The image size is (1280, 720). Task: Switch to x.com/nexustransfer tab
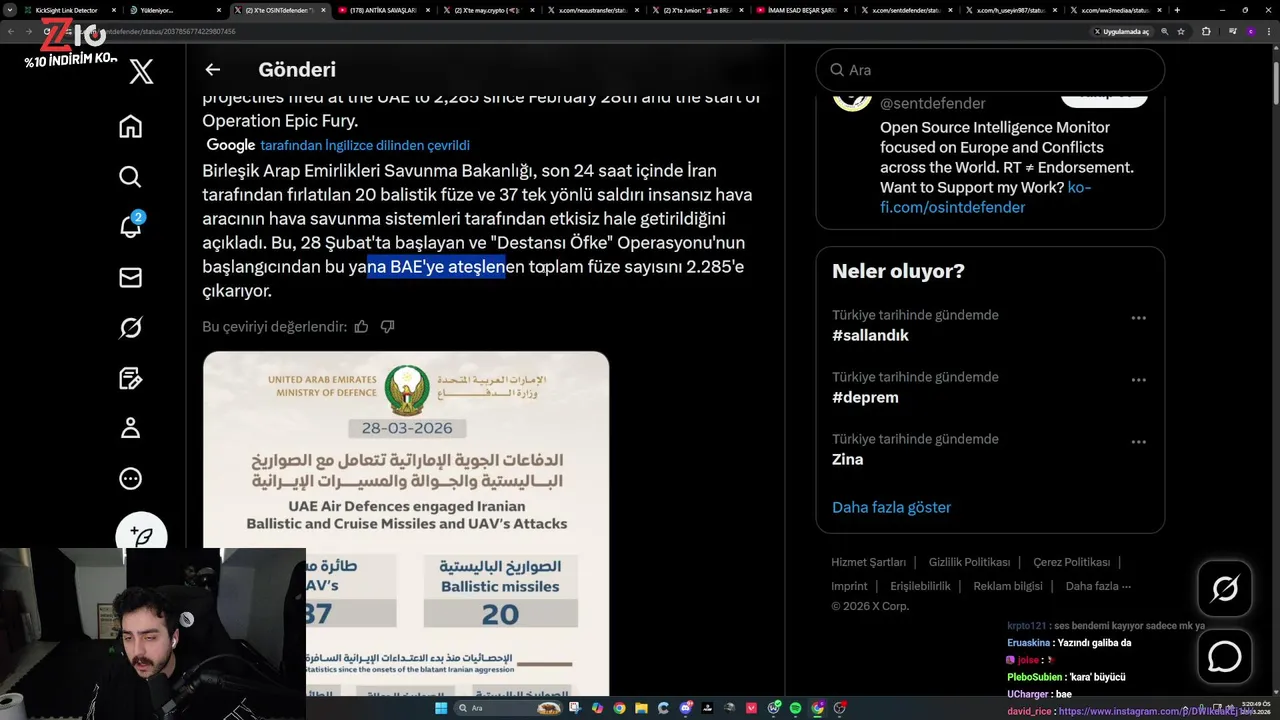[594, 10]
